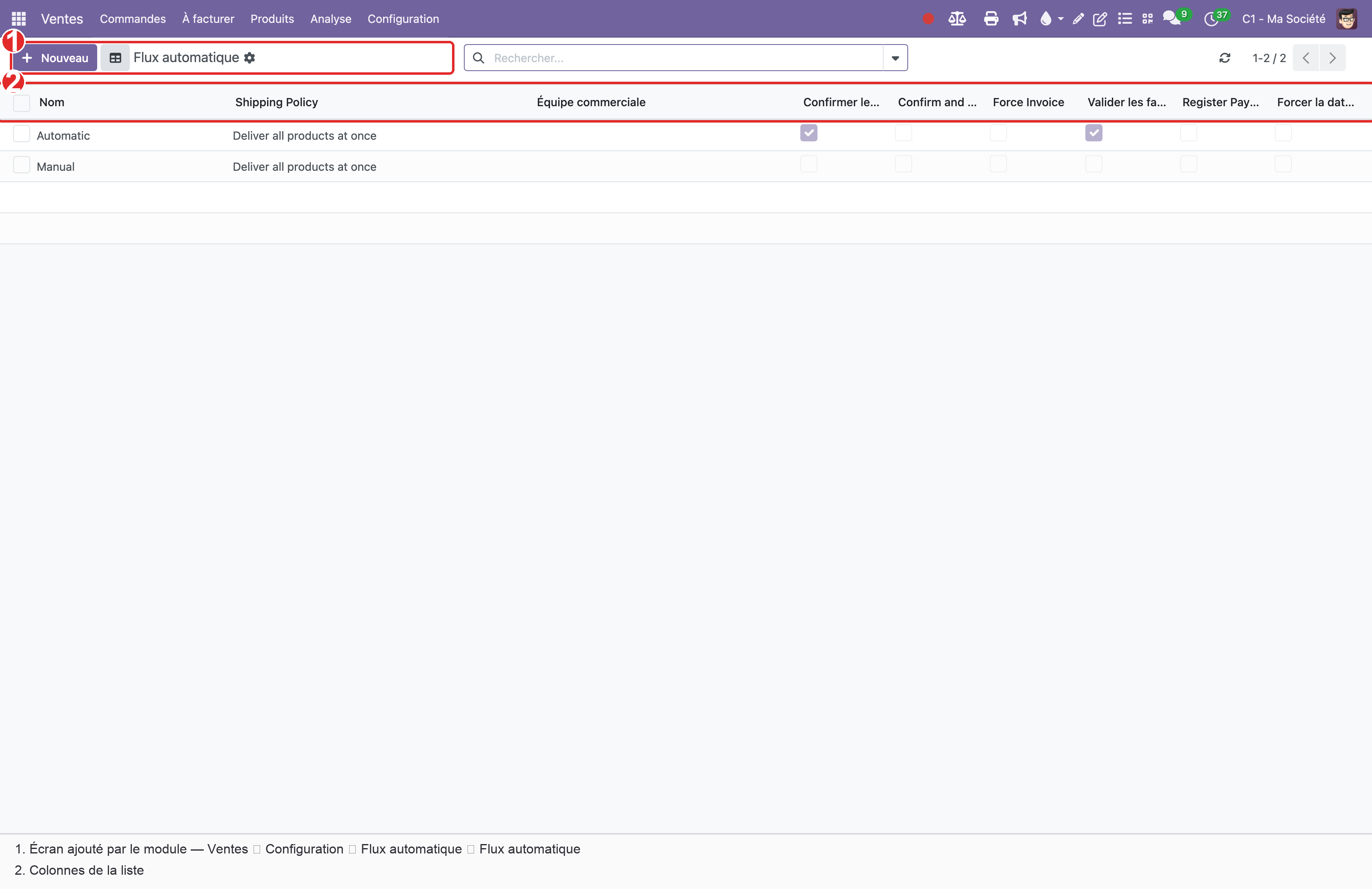This screenshot has width=1372, height=889.
Task: Open conversations with 9 unread messages
Action: (x=1176, y=18)
